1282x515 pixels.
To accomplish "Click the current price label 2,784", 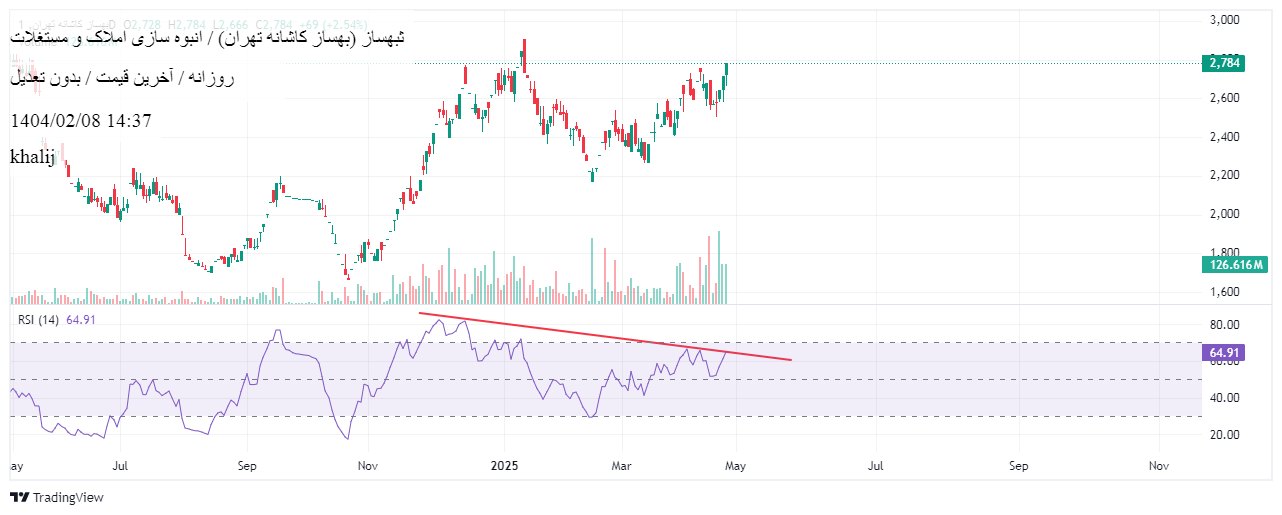I will click(1225, 63).
